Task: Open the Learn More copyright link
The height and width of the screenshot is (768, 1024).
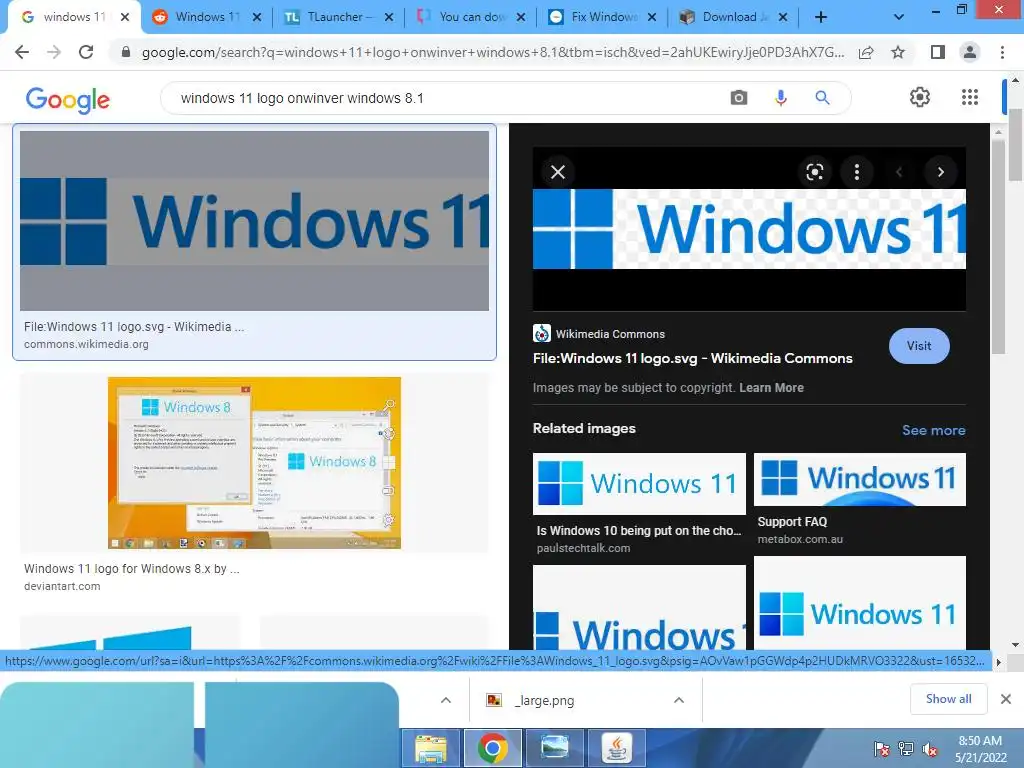Action: coord(771,388)
